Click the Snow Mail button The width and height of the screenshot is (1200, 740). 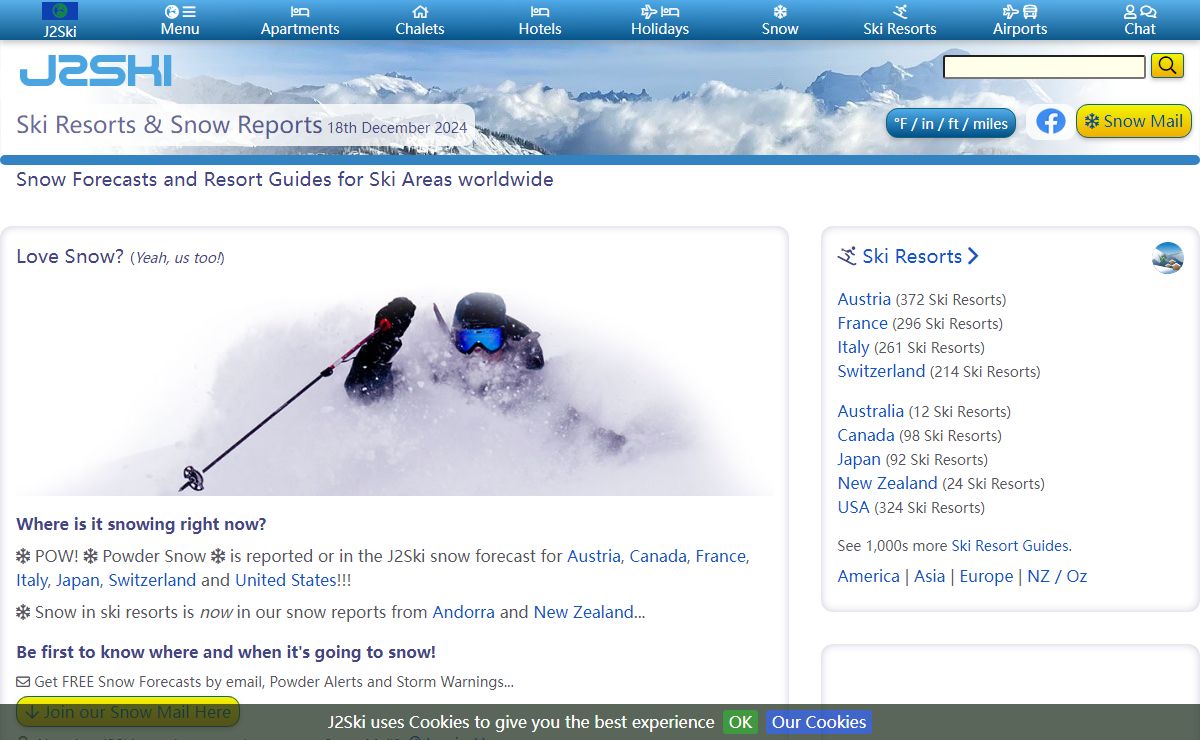tap(1133, 122)
